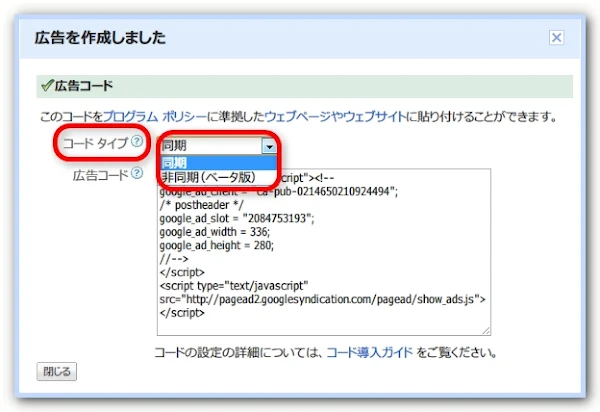Click the /* postheader */ comment line
This screenshot has height=412, width=600.
[x=201, y=205]
